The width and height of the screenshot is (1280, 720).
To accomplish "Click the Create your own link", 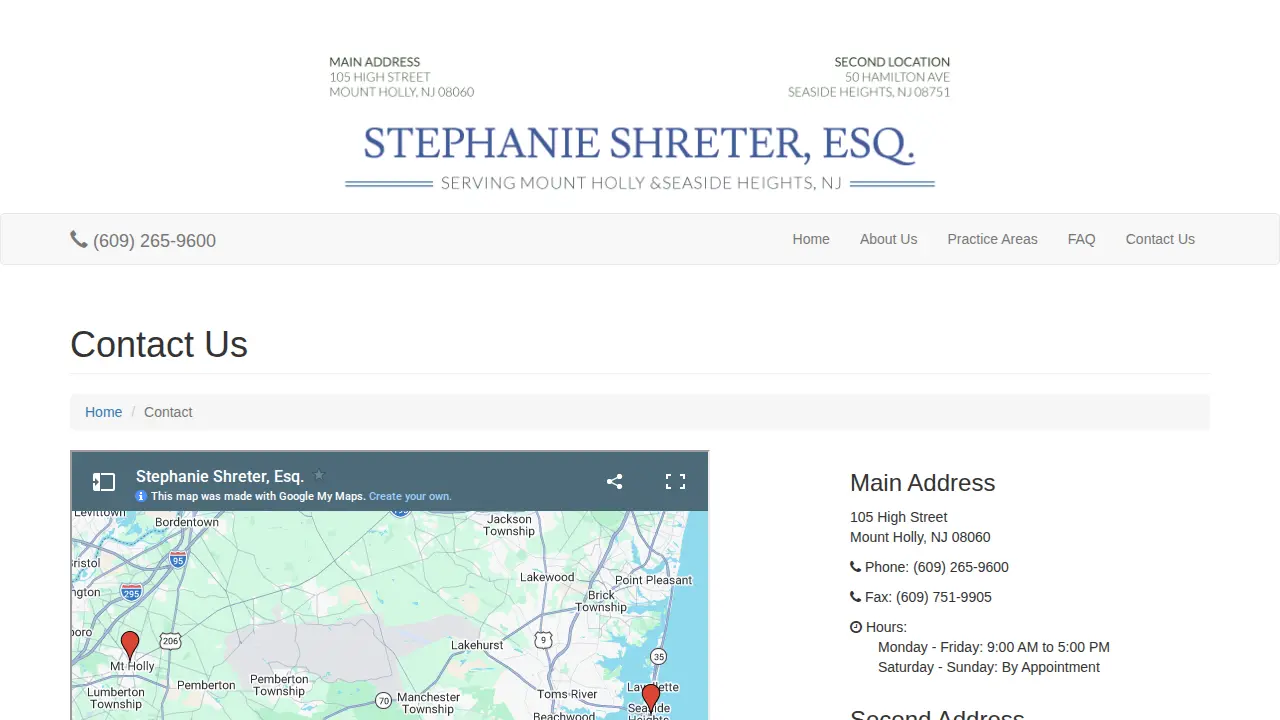I will tap(410, 496).
